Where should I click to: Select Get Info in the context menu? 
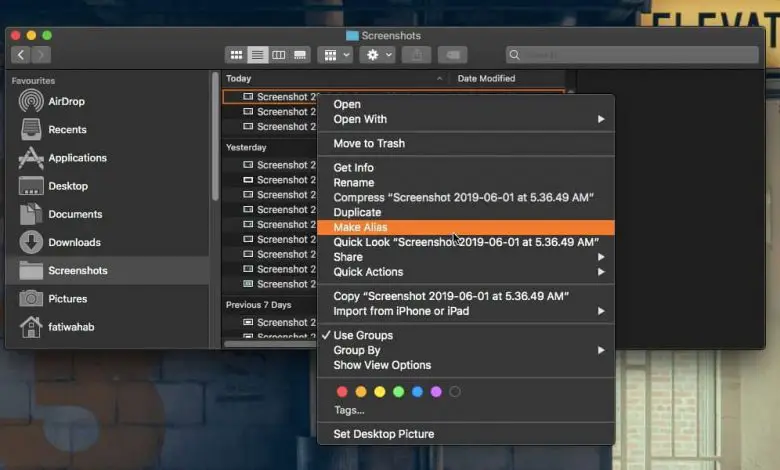click(466, 168)
